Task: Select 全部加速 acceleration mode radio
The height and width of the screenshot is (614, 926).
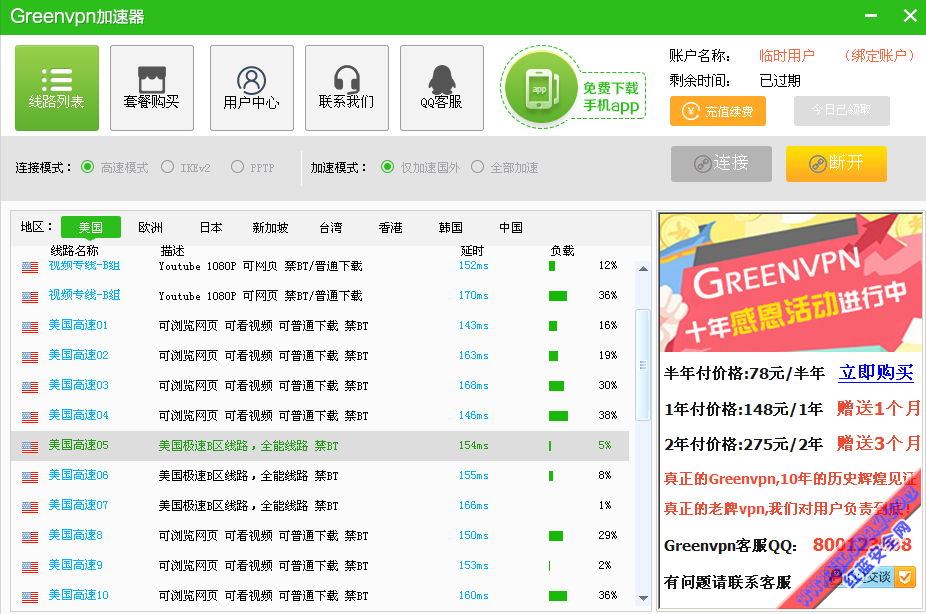Action: tap(477, 167)
